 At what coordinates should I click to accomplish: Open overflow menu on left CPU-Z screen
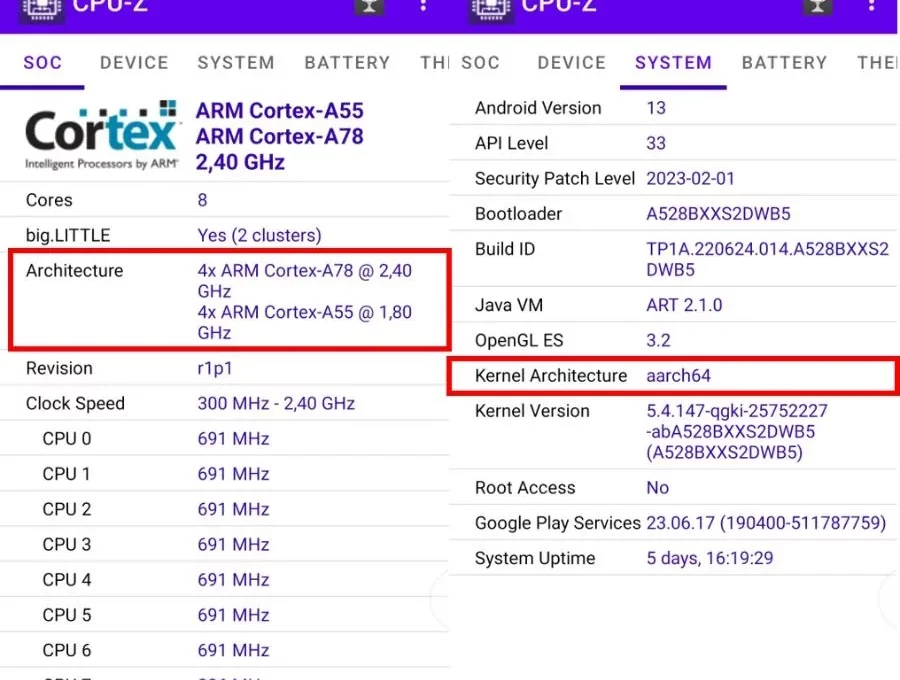[423, 6]
